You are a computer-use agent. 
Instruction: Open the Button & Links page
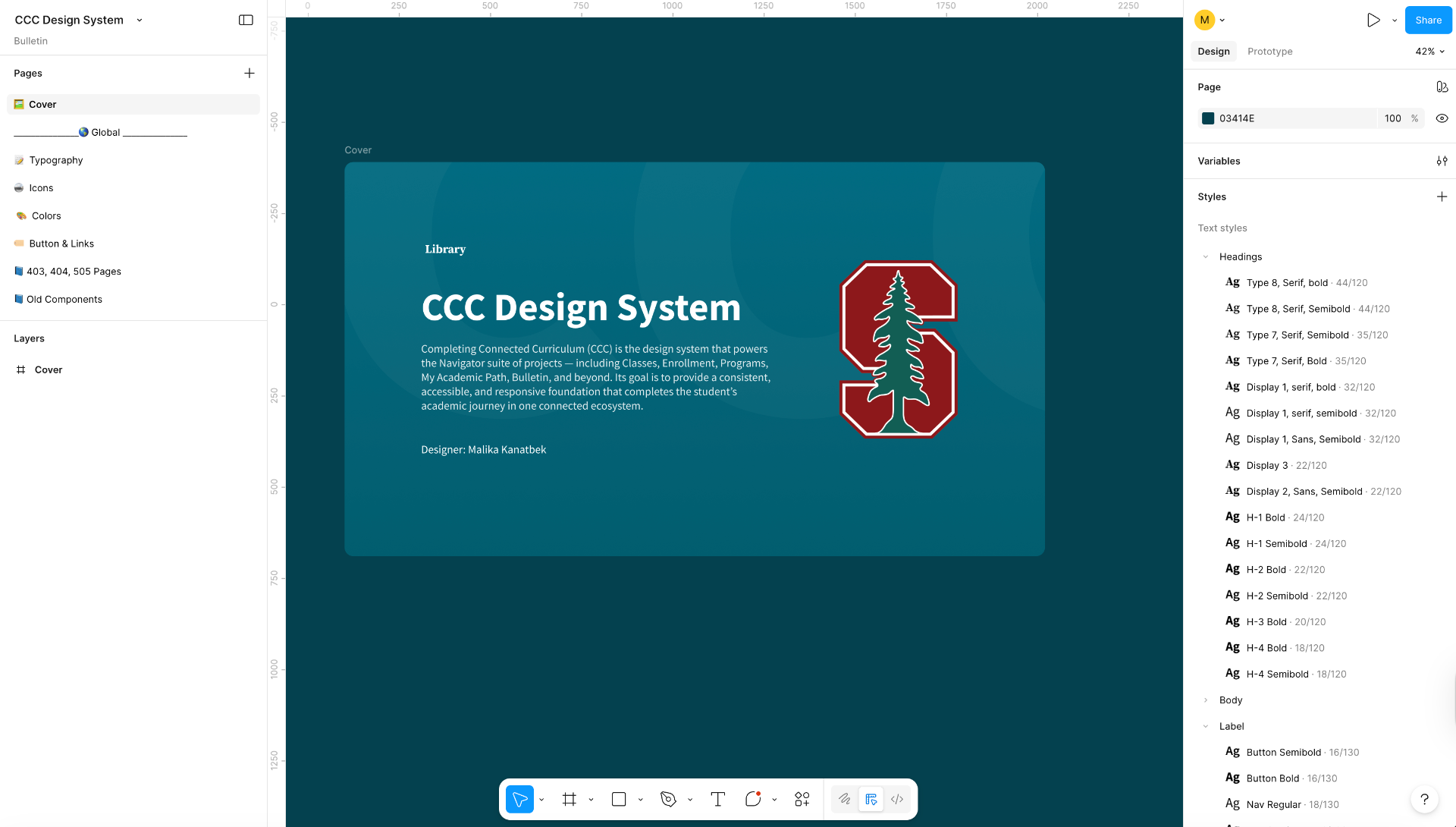click(133, 244)
